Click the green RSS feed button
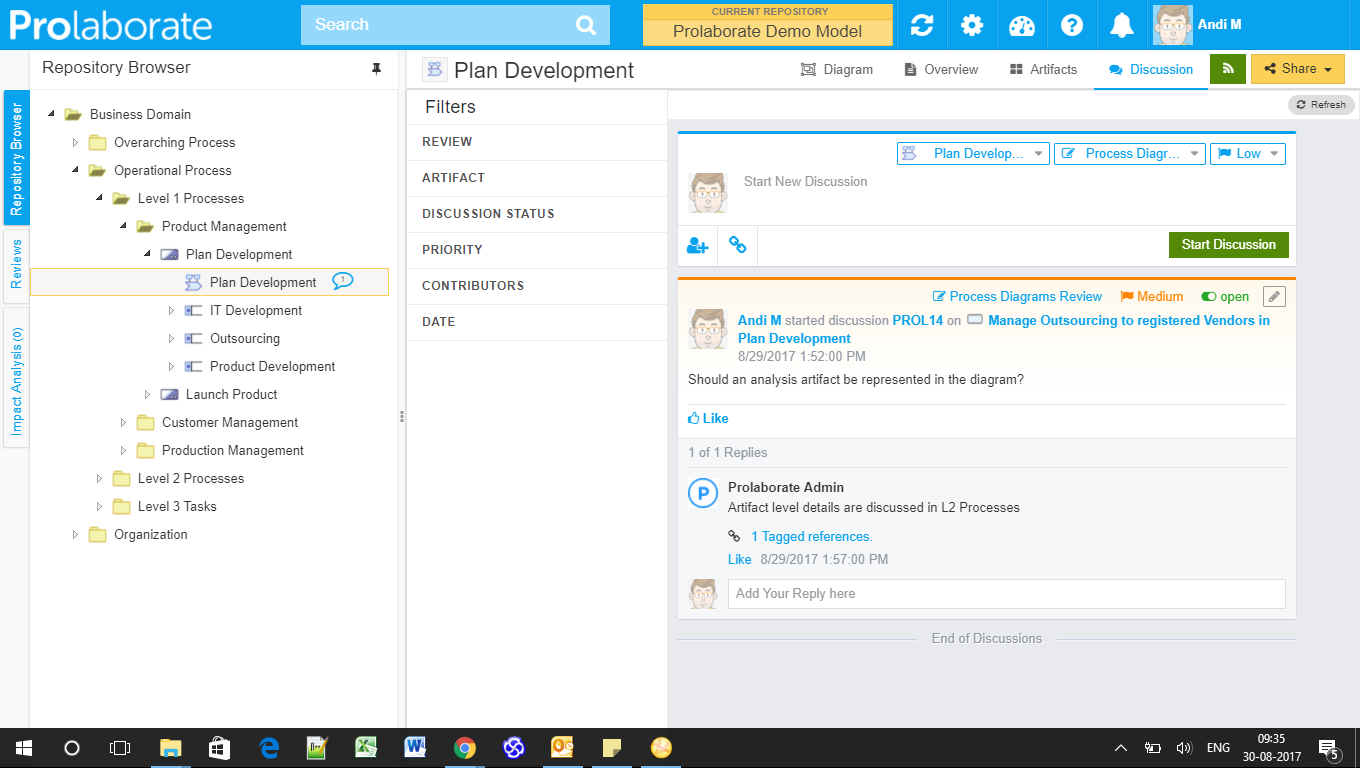The width and height of the screenshot is (1360, 768). 1228,69
